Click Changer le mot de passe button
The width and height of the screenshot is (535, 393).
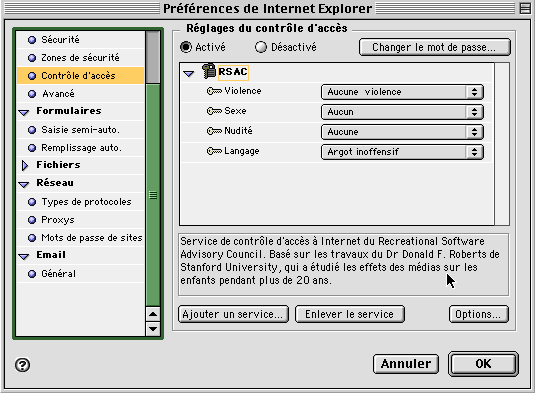(x=435, y=47)
